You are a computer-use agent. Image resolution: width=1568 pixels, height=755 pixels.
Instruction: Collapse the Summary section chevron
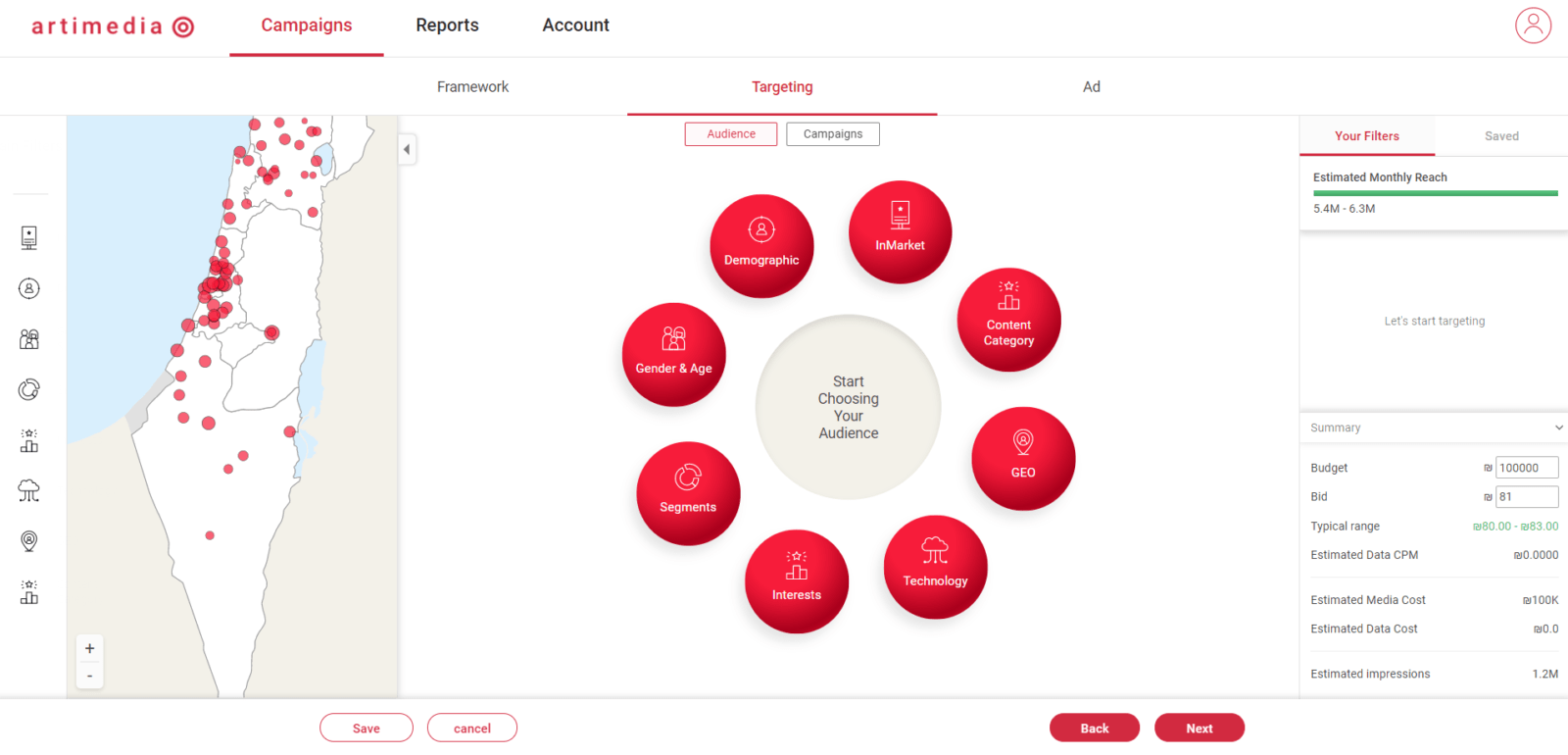pos(1558,428)
